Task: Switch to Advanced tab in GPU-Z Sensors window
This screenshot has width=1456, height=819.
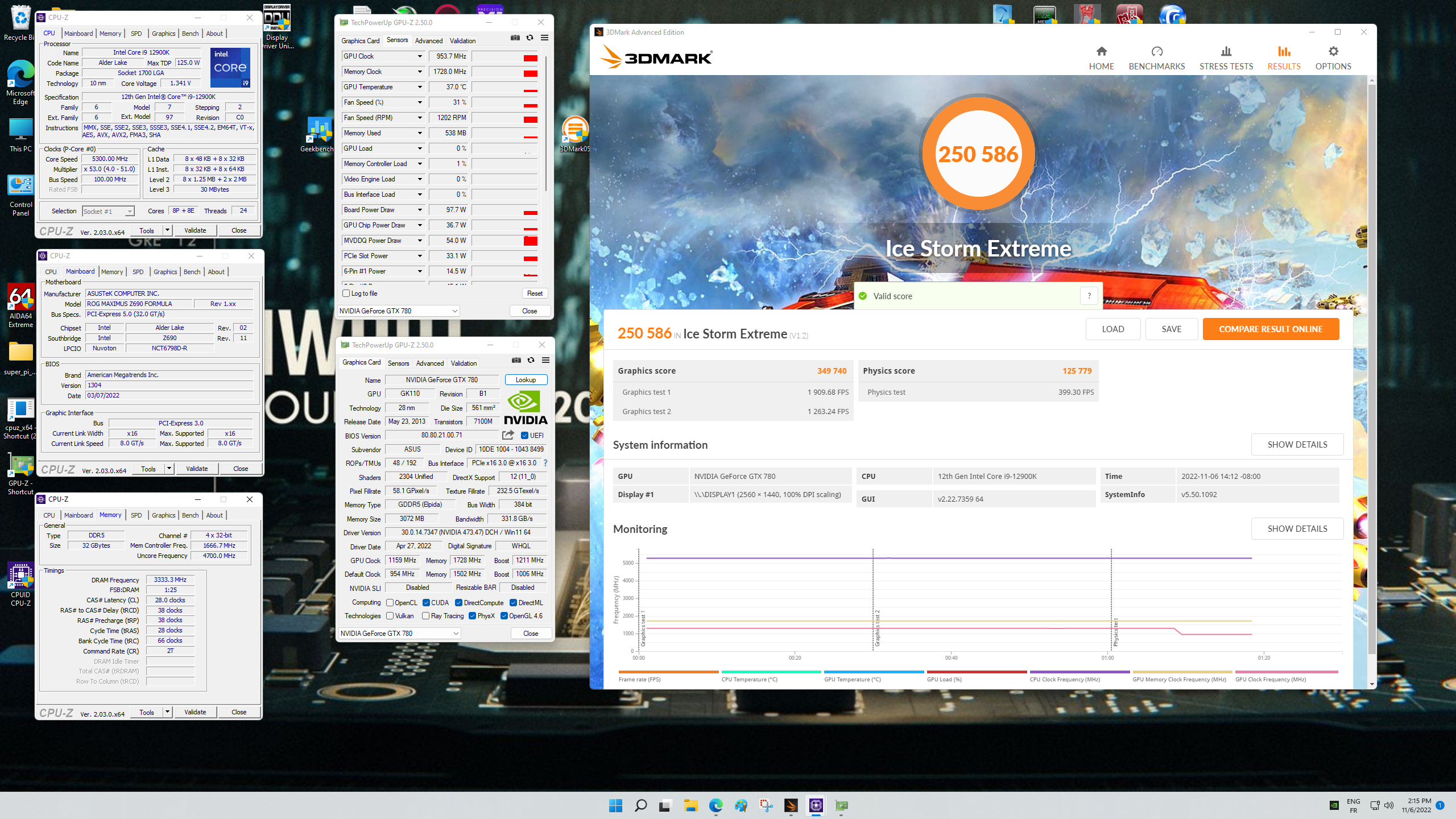Action: (x=429, y=41)
